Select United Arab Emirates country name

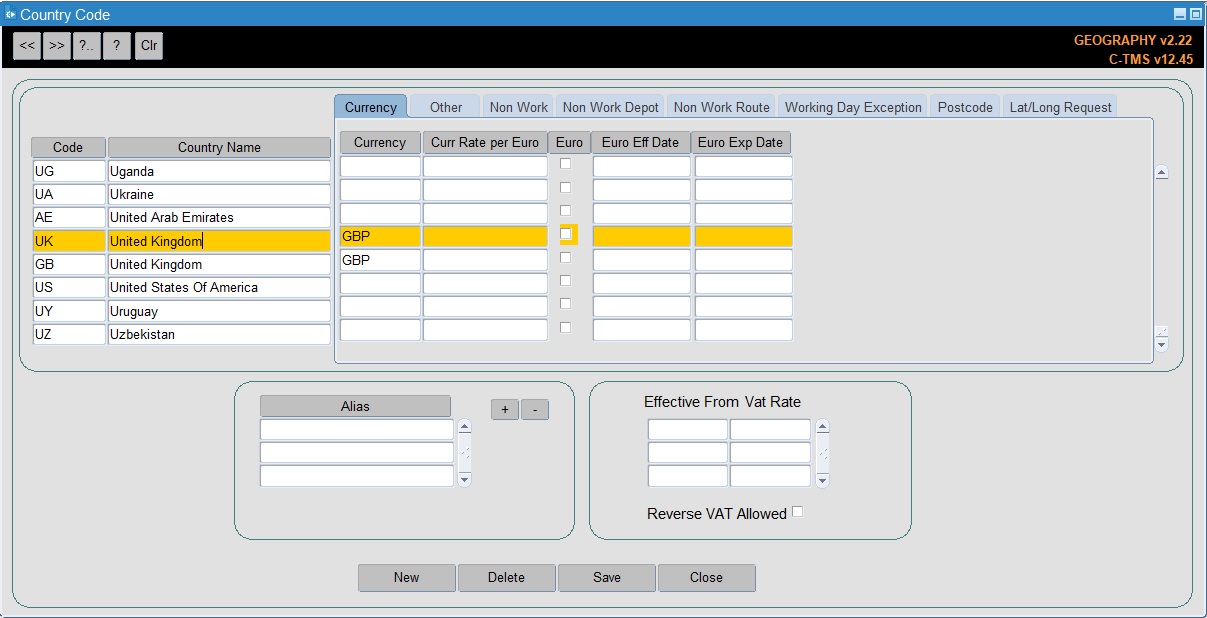pyautogui.click(x=219, y=217)
